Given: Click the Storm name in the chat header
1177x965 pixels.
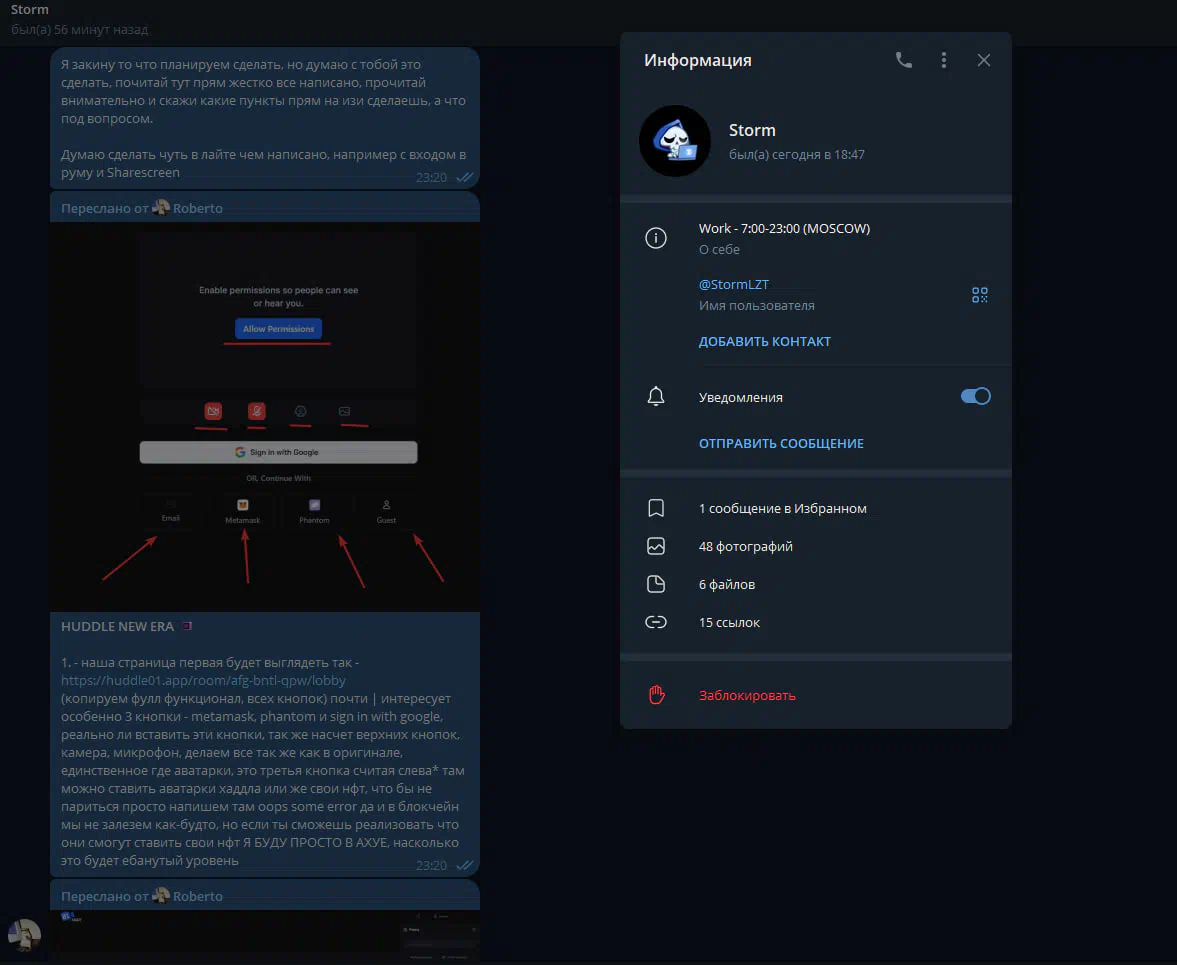Looking at the screenshot, I should pos(29,10).
